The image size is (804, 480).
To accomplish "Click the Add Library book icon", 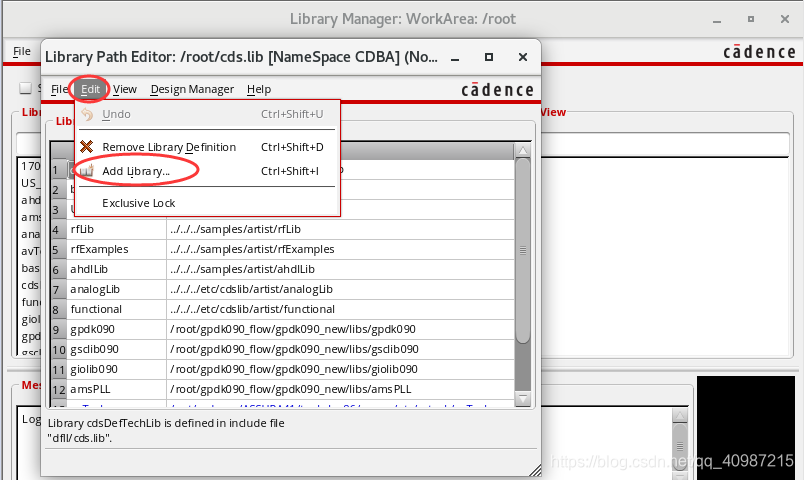I will coord(87,171).
